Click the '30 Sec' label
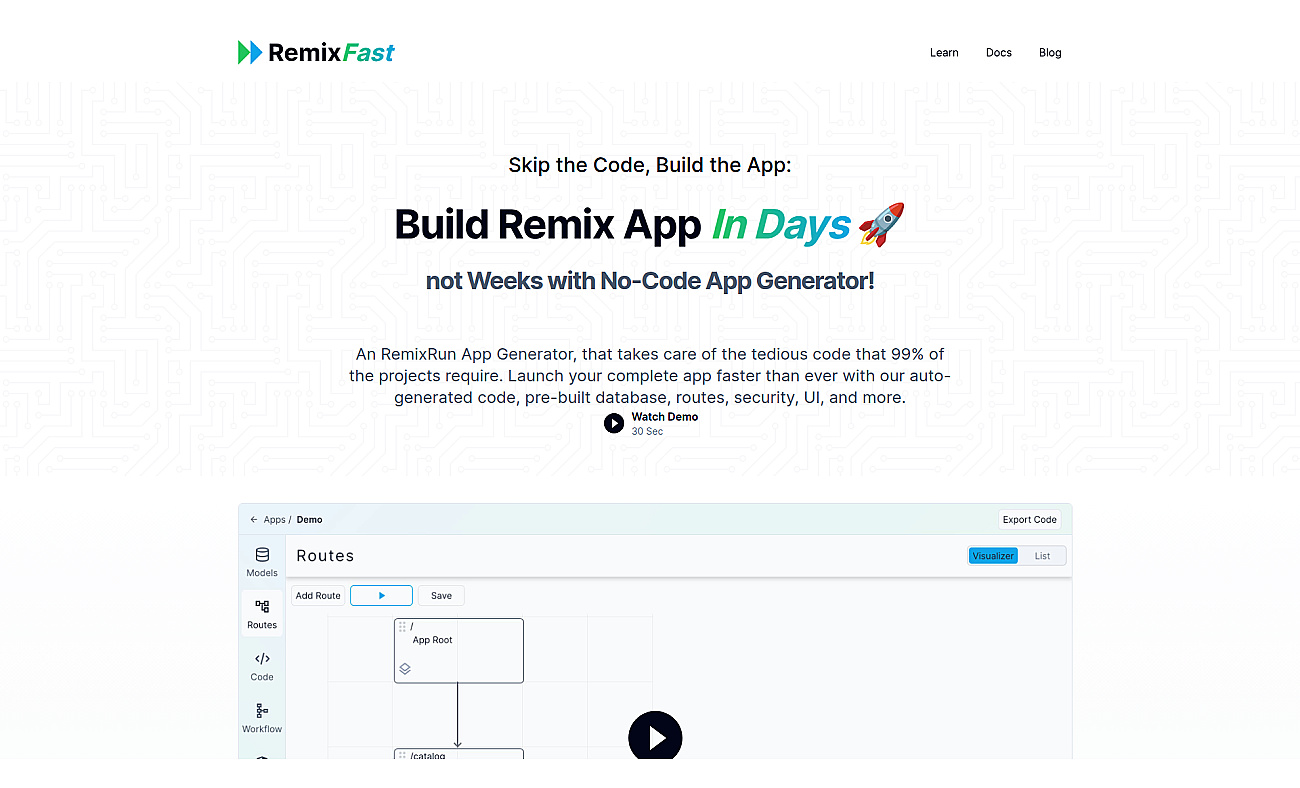 click(x=647, y=432)
